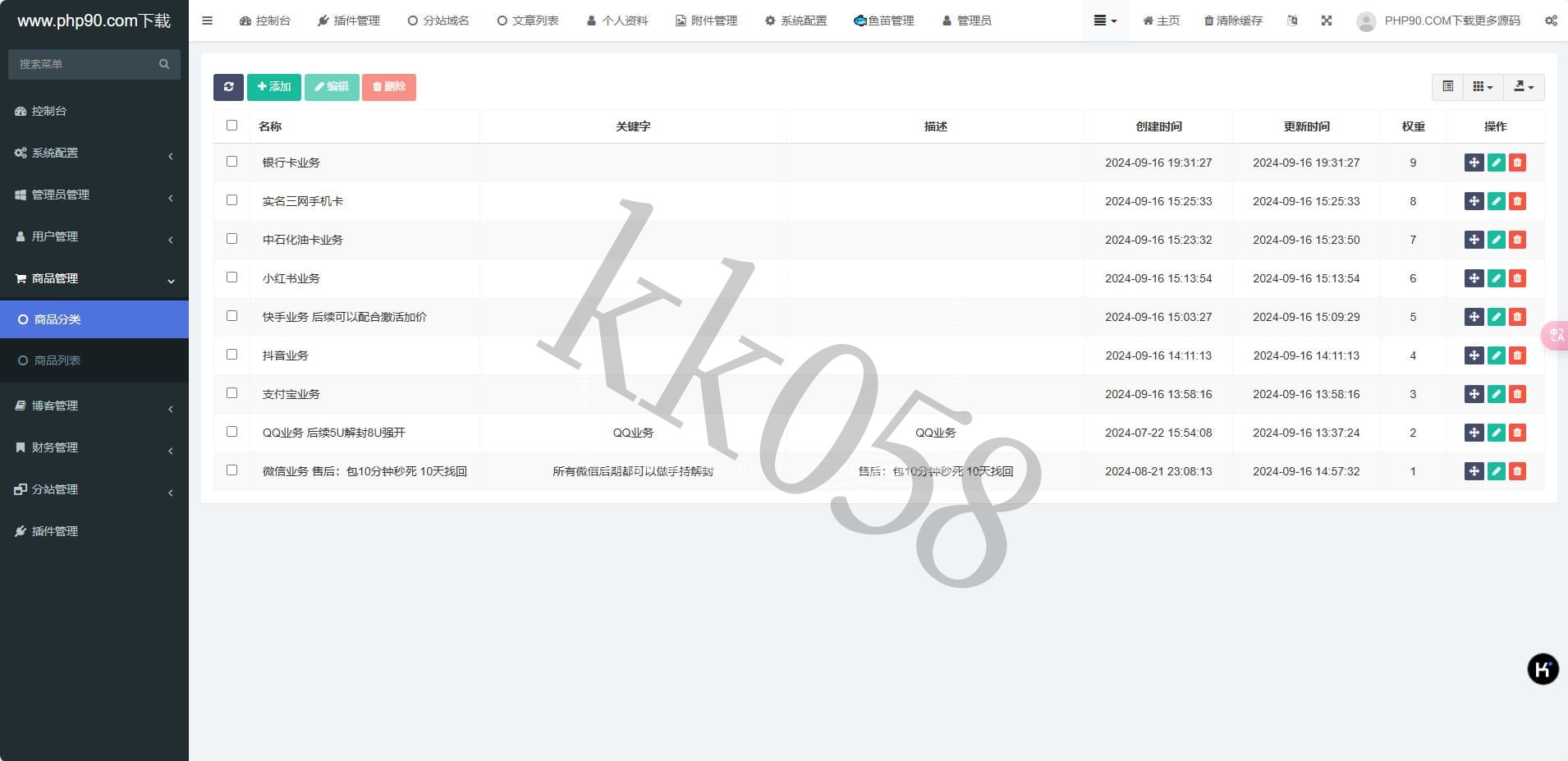Click green edit icon for 银行卡业务 row
This screenshot has height=761, width=1568.
coord(1496,163)
